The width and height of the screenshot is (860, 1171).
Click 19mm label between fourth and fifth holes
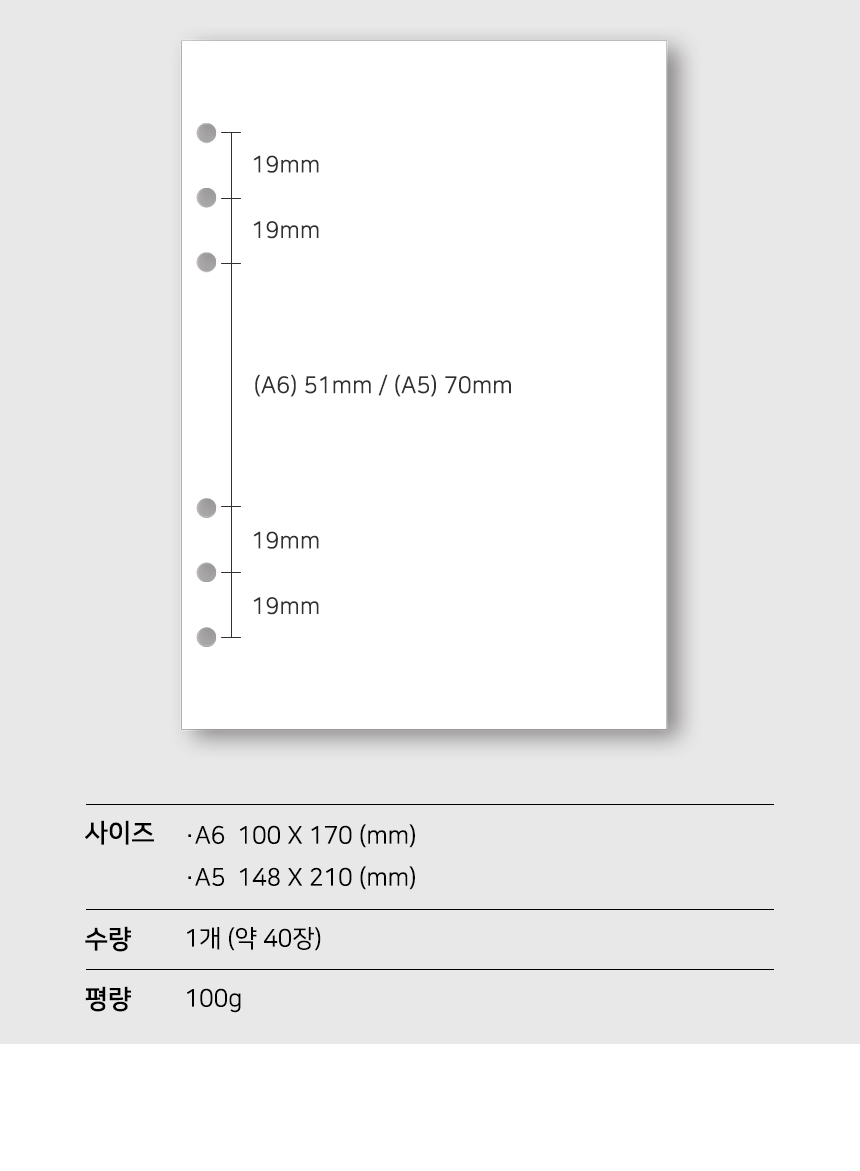click(x=286, y=541)
